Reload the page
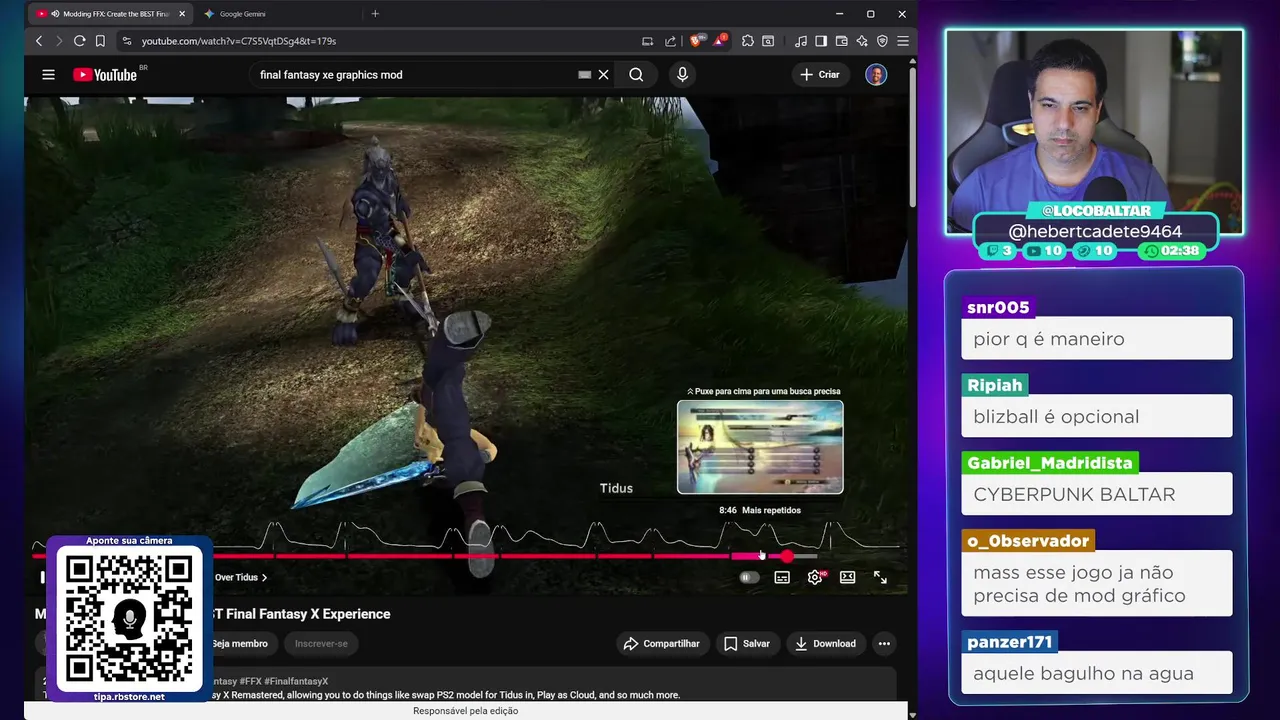The height and width of the screenshot is (720, 1280). 79,41
